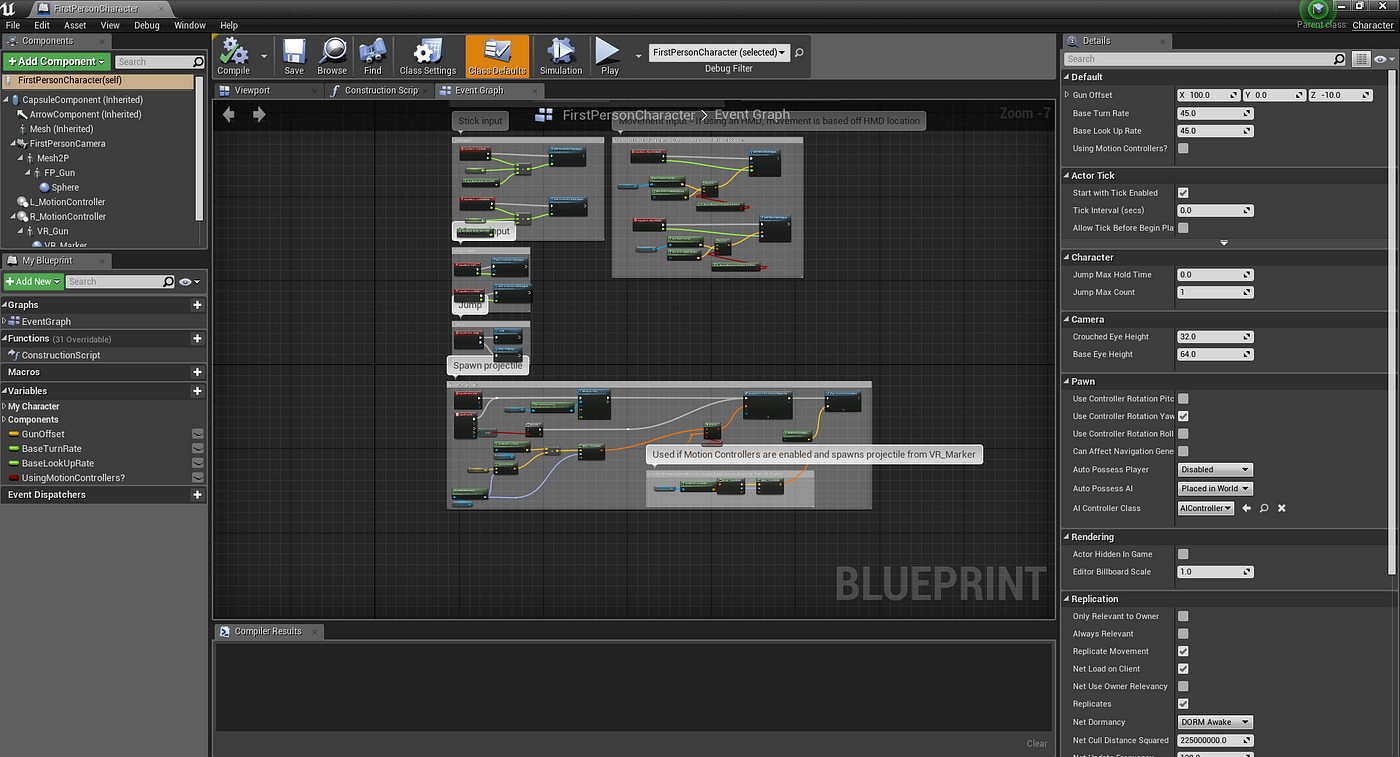1400x757 pixels.
Task: Clear AI Controller Class value
Action: (x=1282, y=508)
